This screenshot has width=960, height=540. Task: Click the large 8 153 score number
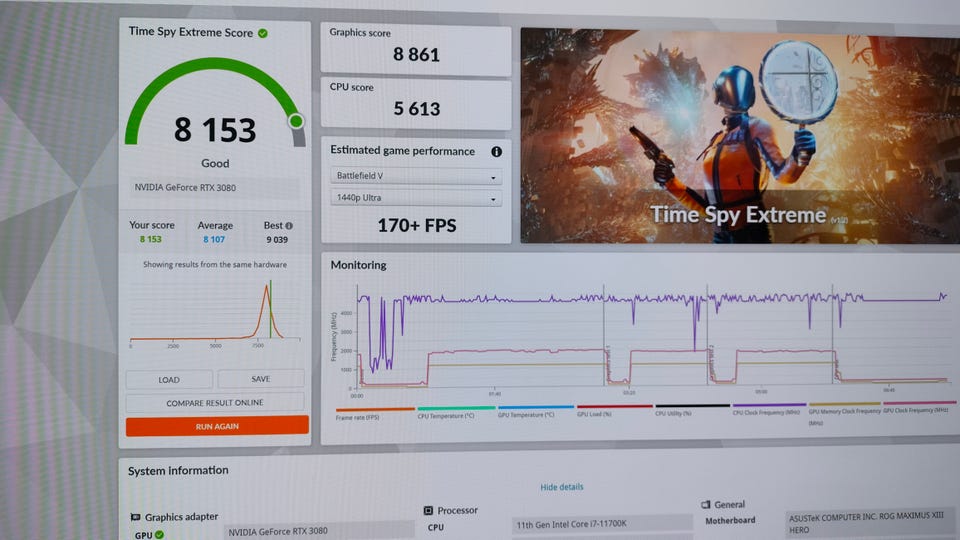(215, 130)
